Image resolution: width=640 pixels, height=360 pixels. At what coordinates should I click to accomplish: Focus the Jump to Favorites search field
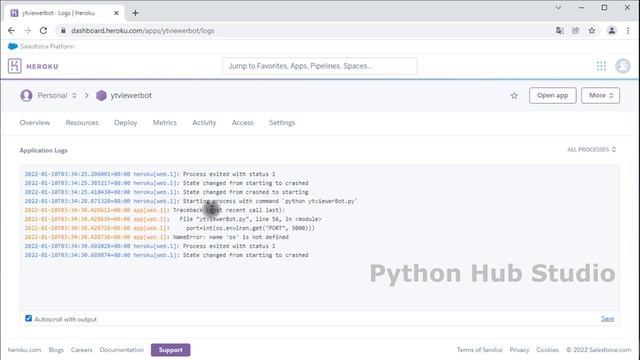tap(320, 66)
